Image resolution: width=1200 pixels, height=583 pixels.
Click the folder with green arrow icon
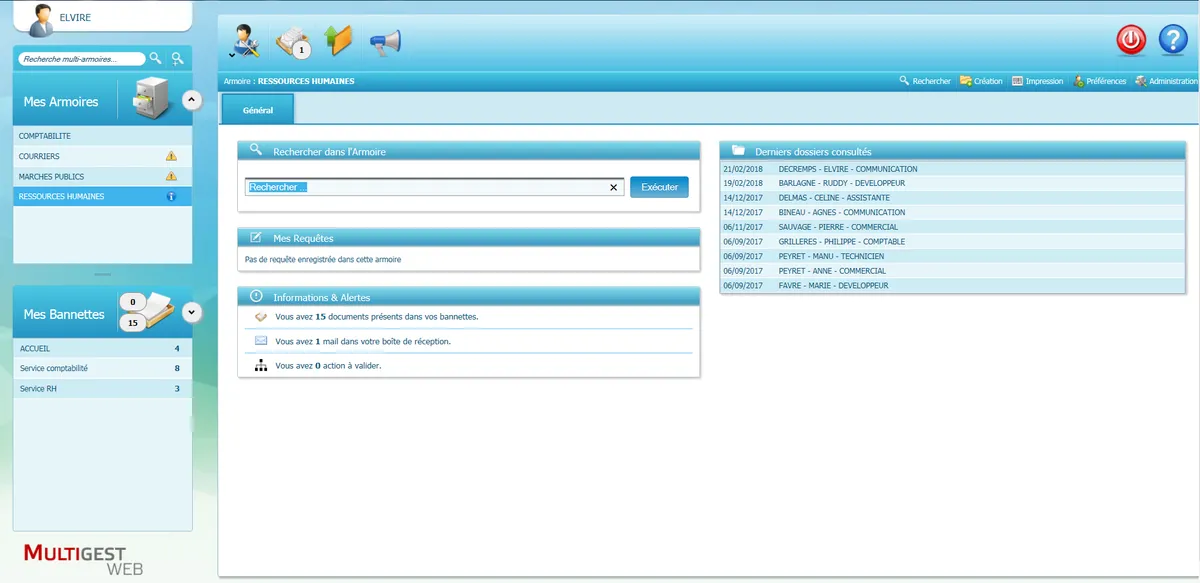[339, 40]
